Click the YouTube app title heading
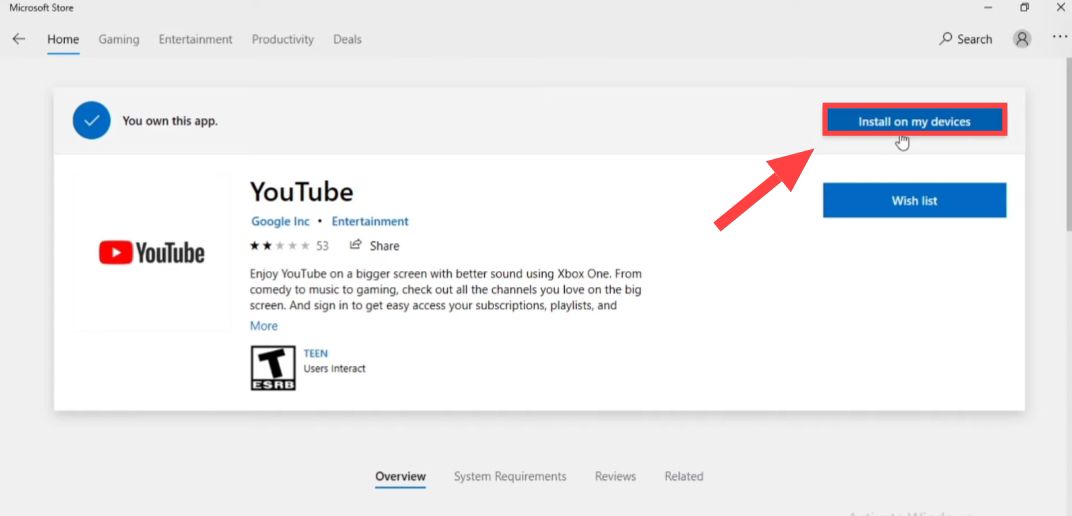The width and height of the screenshot is (1072, 516). coord(302,192)
